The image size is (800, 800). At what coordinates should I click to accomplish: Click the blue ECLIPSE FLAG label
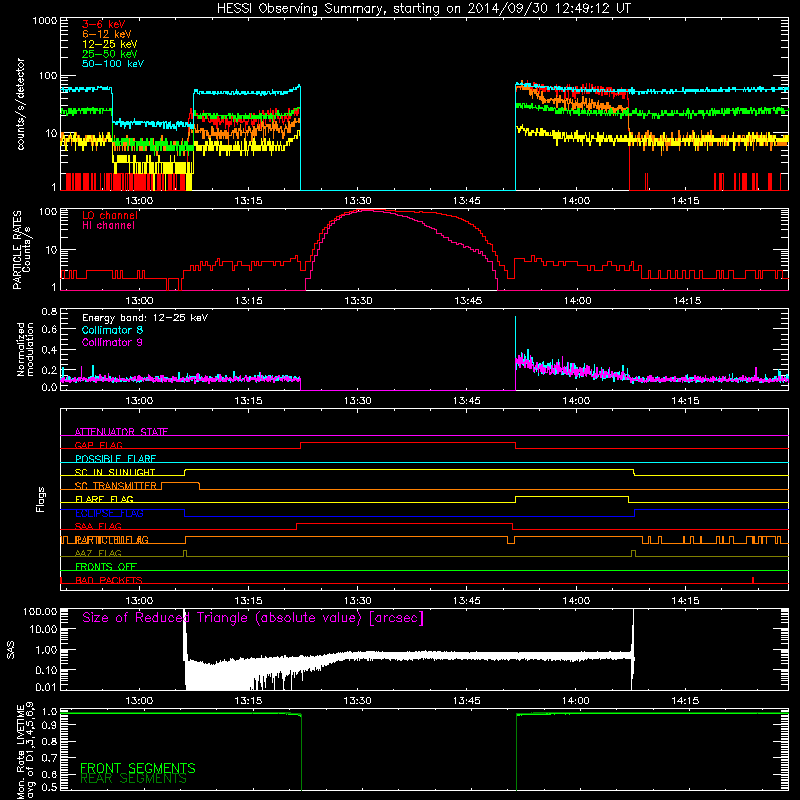click(109, 513)
